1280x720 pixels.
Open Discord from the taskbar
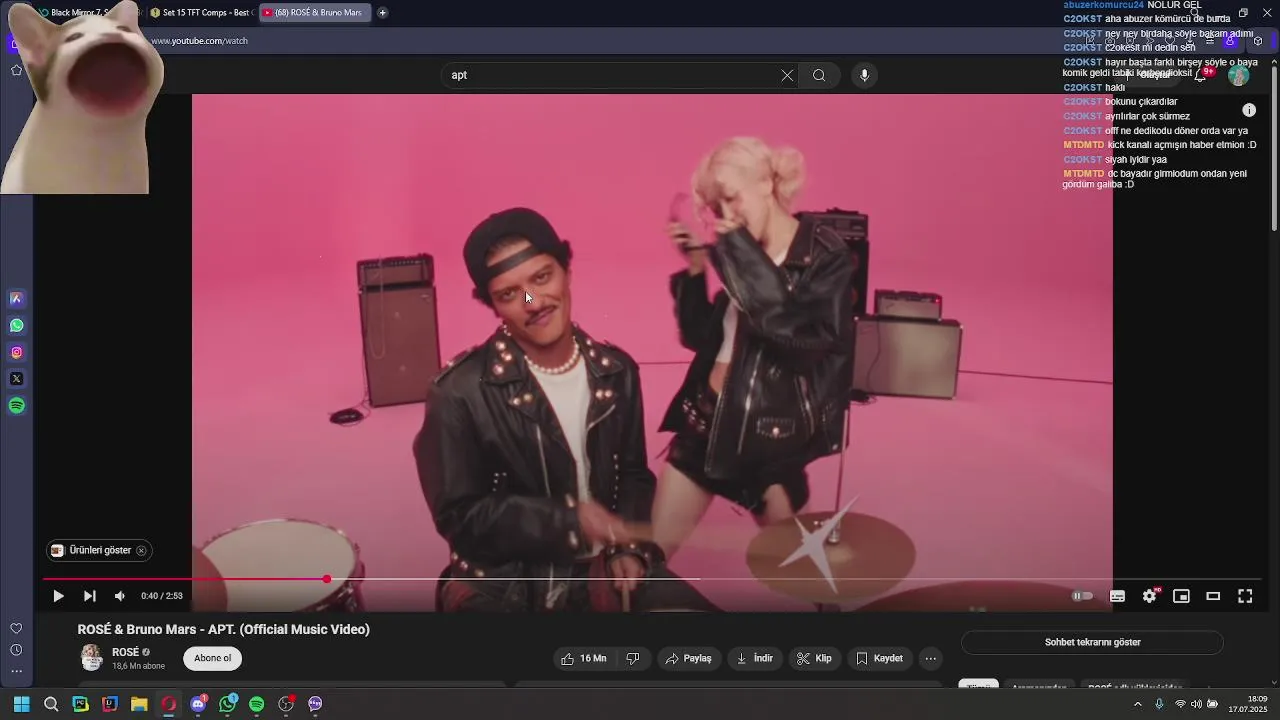coord(198,704)
